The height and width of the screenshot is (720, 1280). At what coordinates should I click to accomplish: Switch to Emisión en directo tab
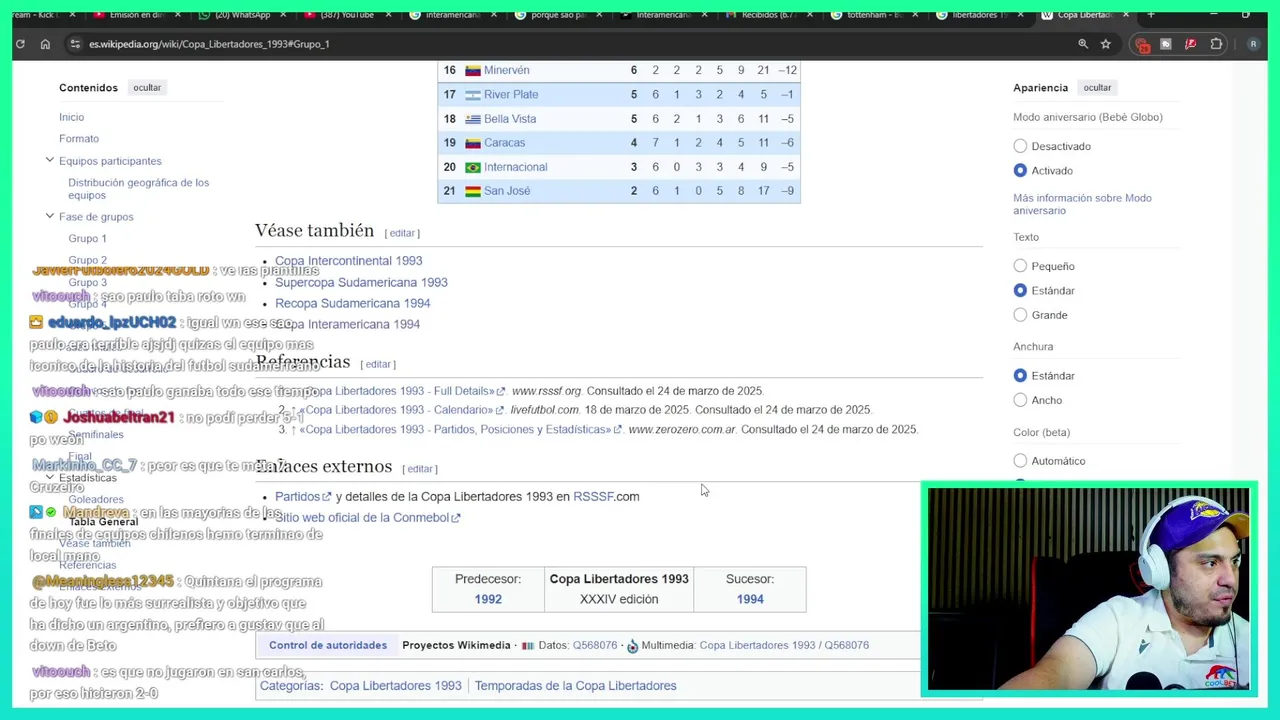(x=135, y=15)
